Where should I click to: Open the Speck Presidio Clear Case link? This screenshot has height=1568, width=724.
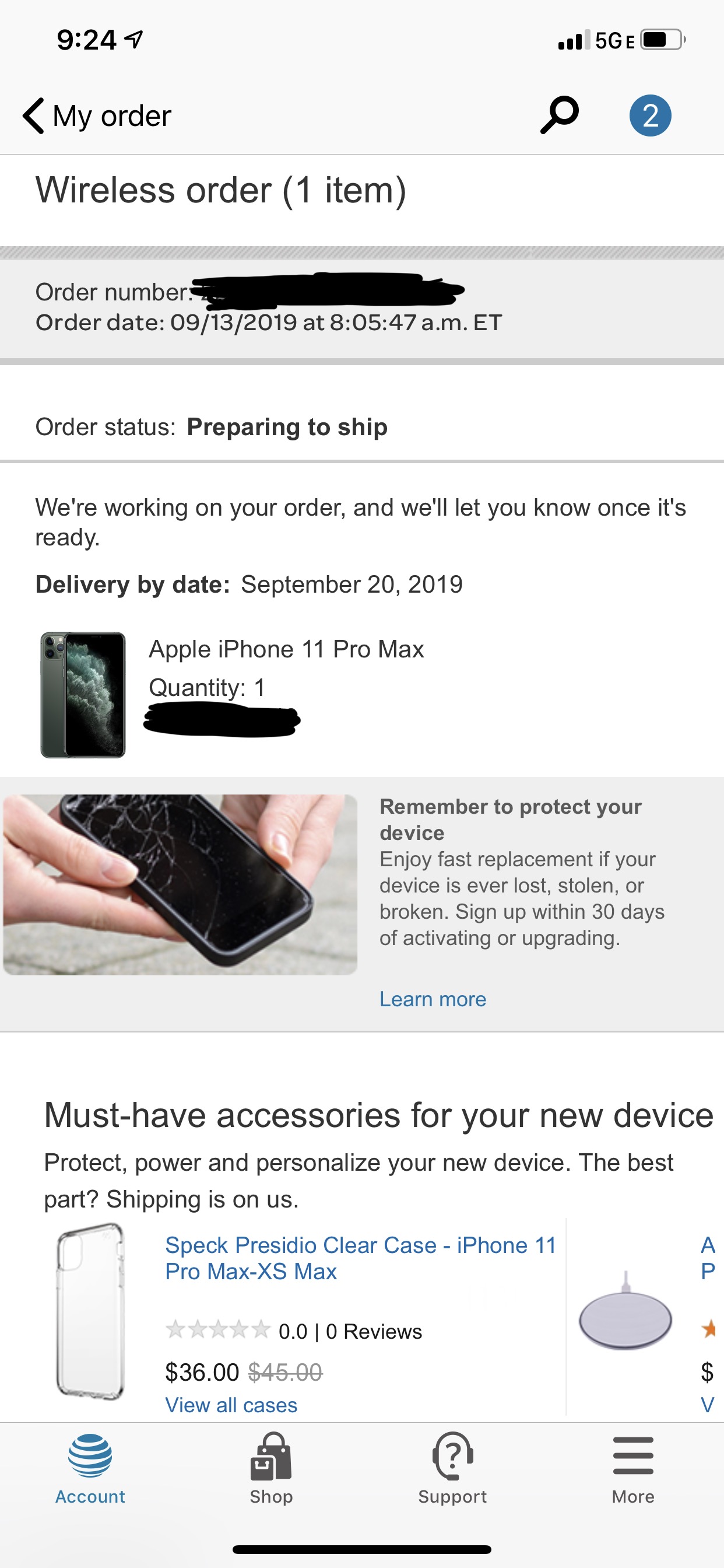pos(360,1258)
